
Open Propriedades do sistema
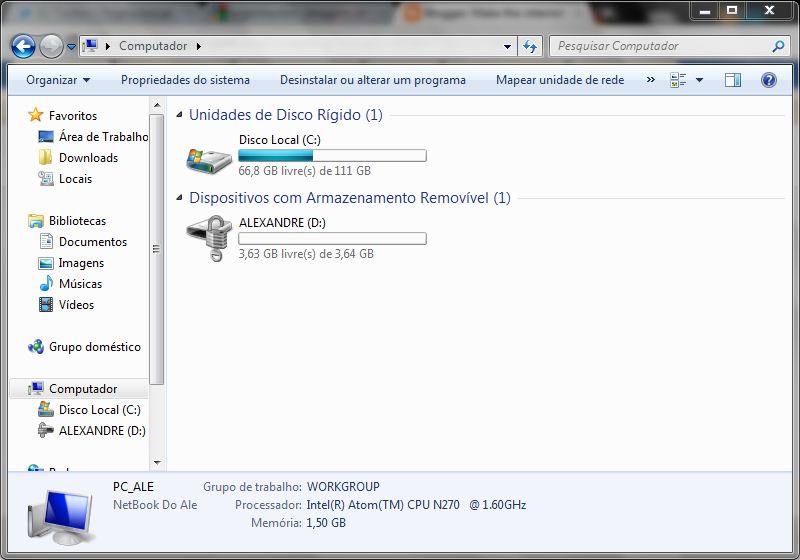pyautogui.click(x=185, y=80)
